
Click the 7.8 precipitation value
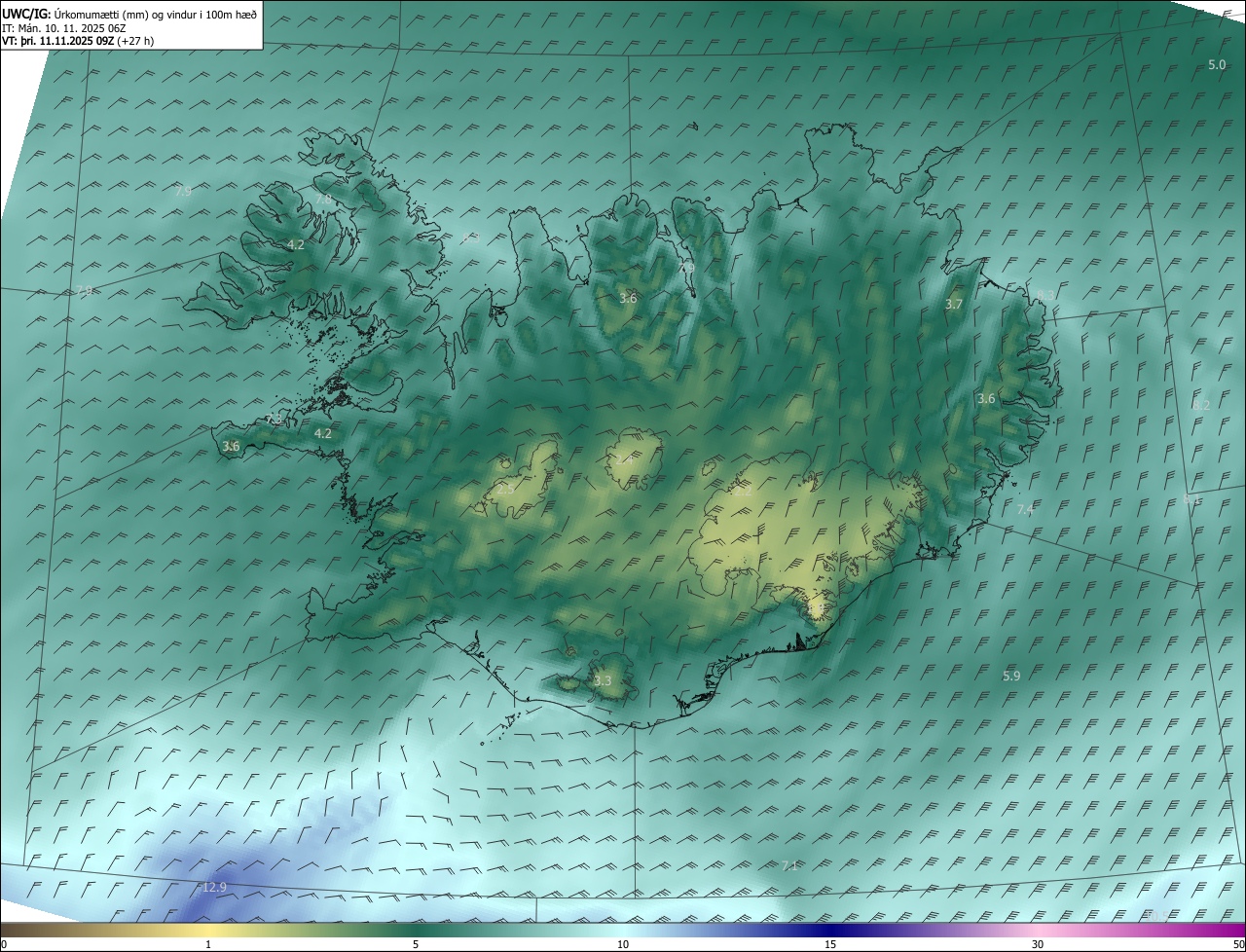(323, 200)
